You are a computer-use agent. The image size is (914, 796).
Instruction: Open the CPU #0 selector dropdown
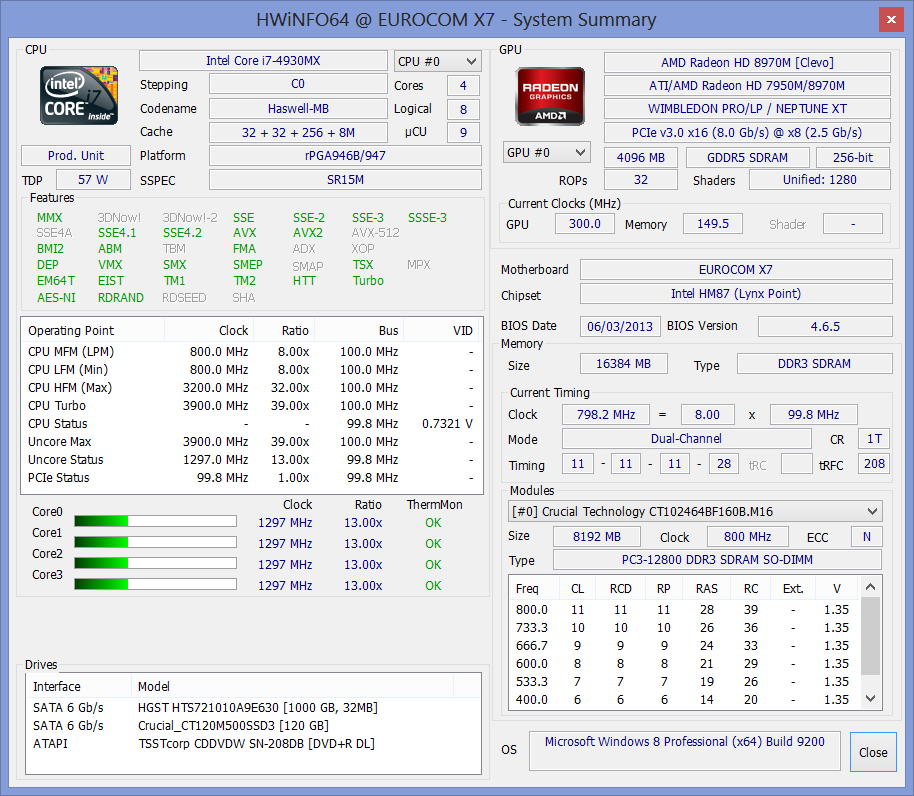(x=438, y=61)
